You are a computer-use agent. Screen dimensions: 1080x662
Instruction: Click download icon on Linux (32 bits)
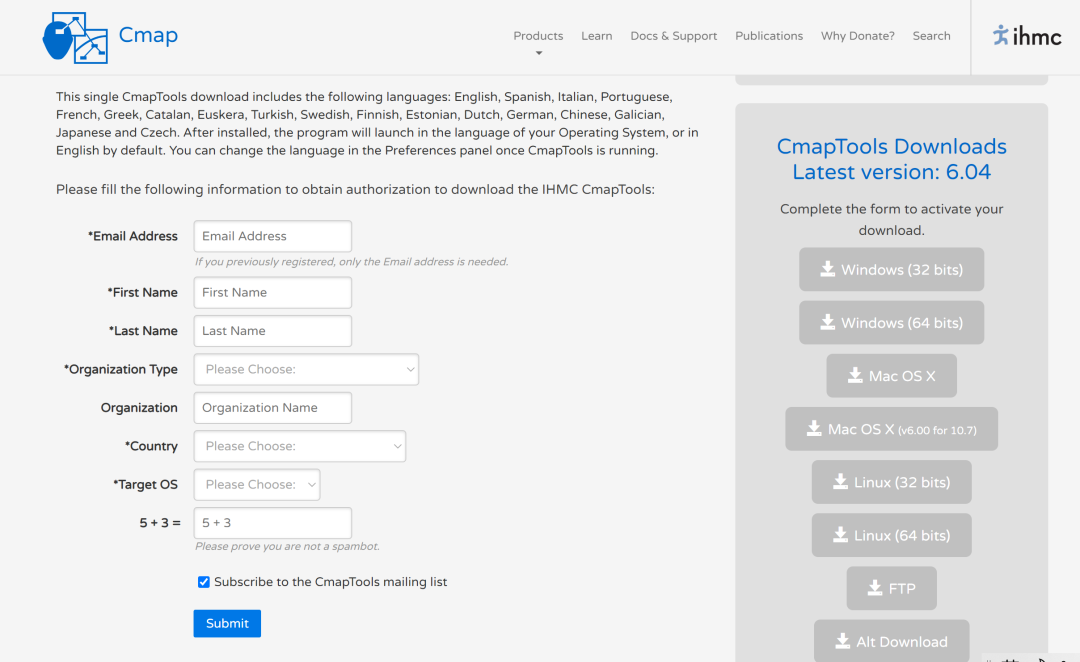[840, 482]
